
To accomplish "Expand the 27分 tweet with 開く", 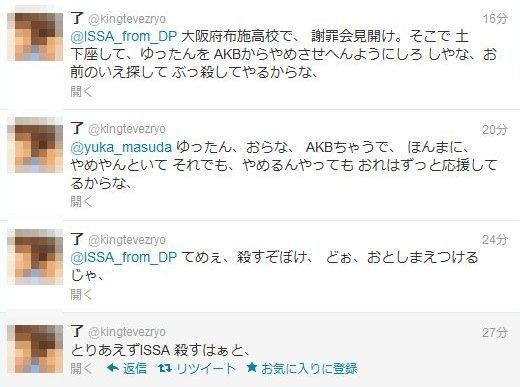I will [x=81, y=368].
